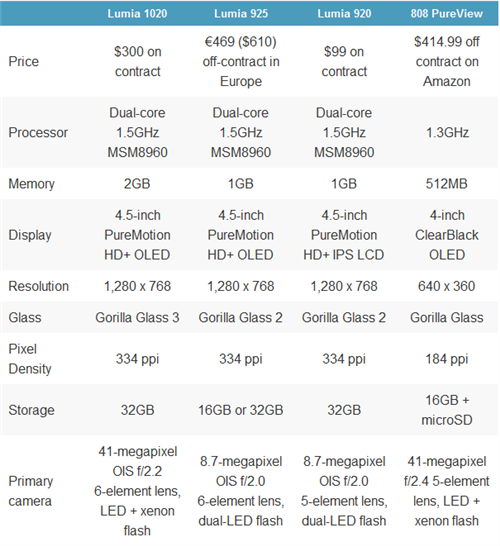Click the $300 on contract price cell
Screen dimensions: 500x546
tap(138, 62)
